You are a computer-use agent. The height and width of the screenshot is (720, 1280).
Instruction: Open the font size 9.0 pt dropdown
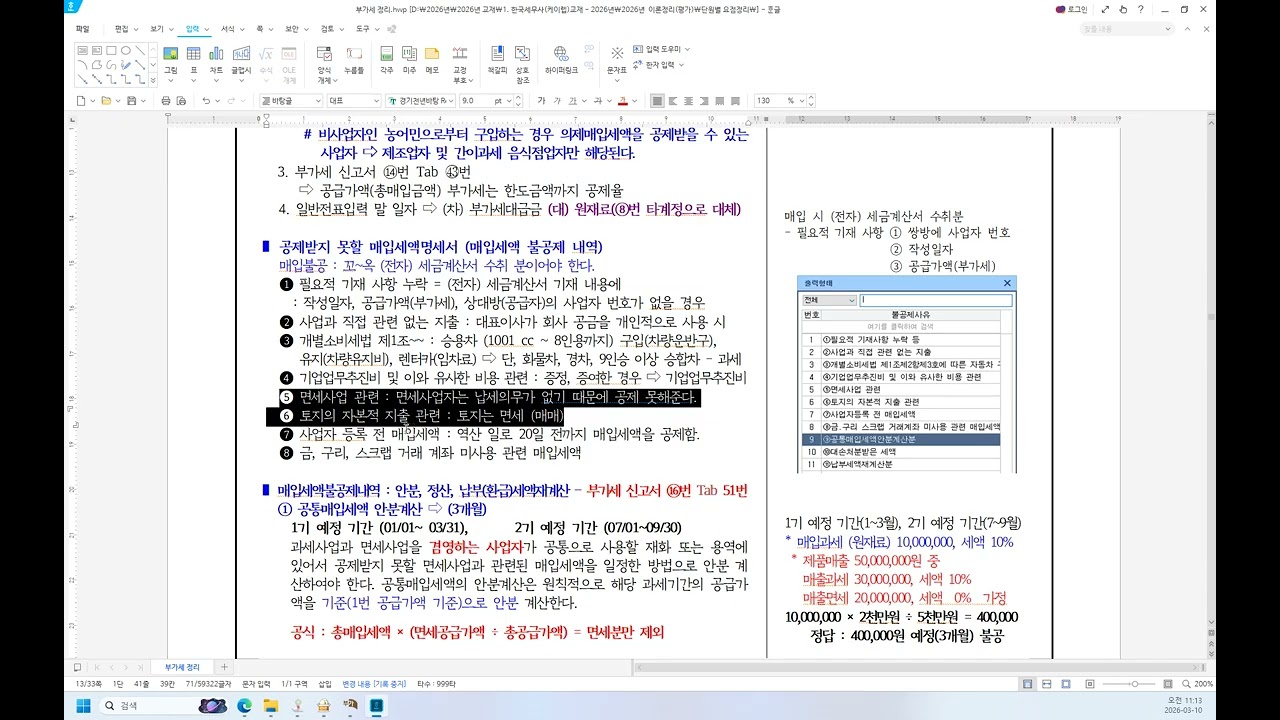coord(511,100)
